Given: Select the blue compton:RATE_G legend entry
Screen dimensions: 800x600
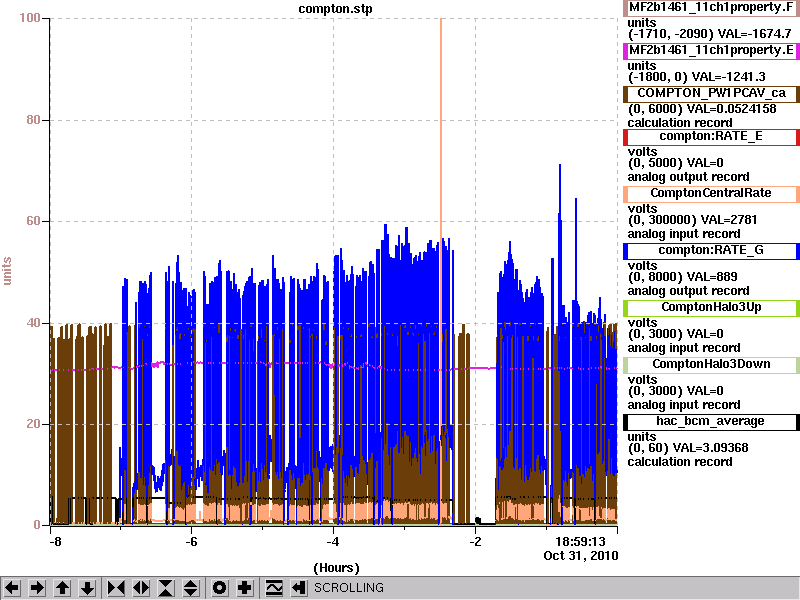Looking at the screenshot, I should 711,251.
